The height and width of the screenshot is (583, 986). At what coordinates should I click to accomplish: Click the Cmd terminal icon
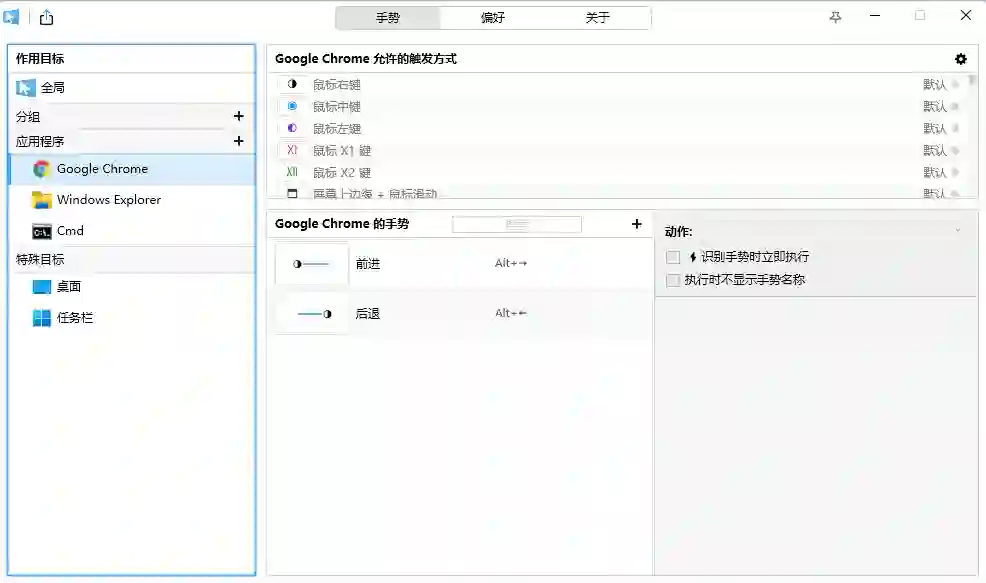(42, 231)
